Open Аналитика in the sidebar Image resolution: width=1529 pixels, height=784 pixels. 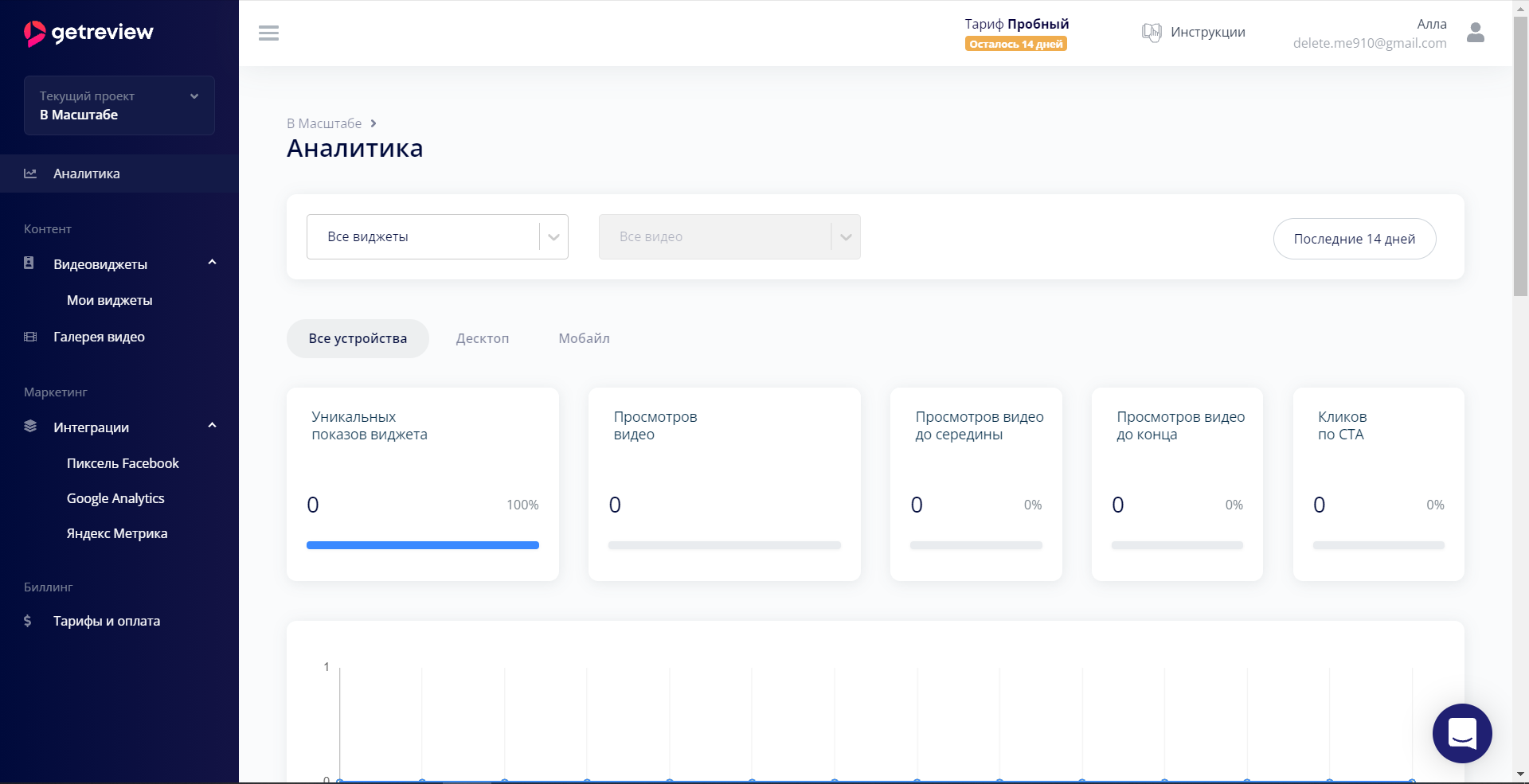(x=119, y=174)
